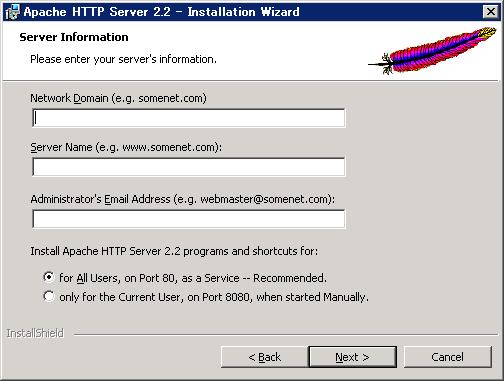This screenshot has height=381, width=504.
Task: Click the 'Network Domain (e.g. somenet.com)' label
Action: pyautogui.click(x=118, y=98)
